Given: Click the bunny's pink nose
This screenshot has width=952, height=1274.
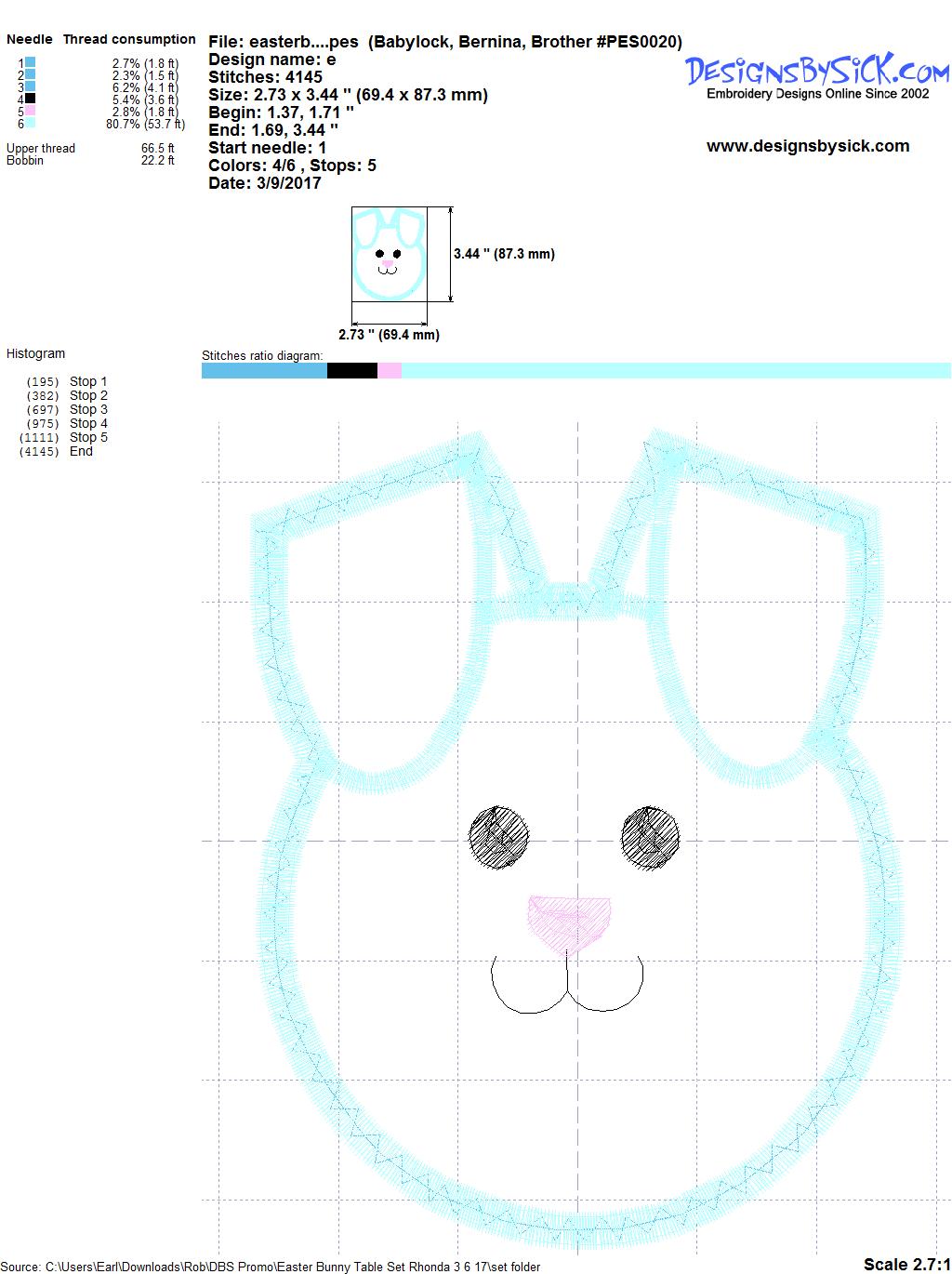Looking at the screenshot, I should (570, 922).
